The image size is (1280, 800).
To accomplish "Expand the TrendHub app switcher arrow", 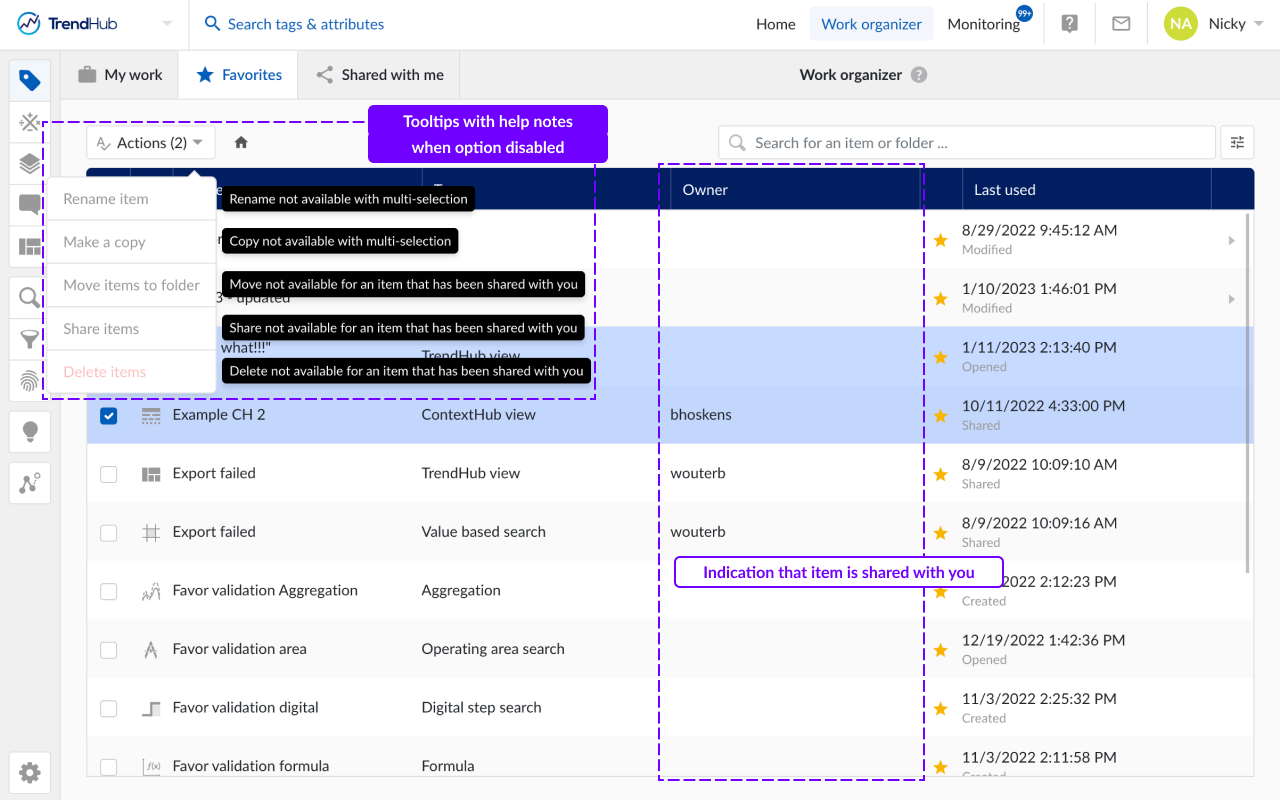I will [x=166, y=24].
